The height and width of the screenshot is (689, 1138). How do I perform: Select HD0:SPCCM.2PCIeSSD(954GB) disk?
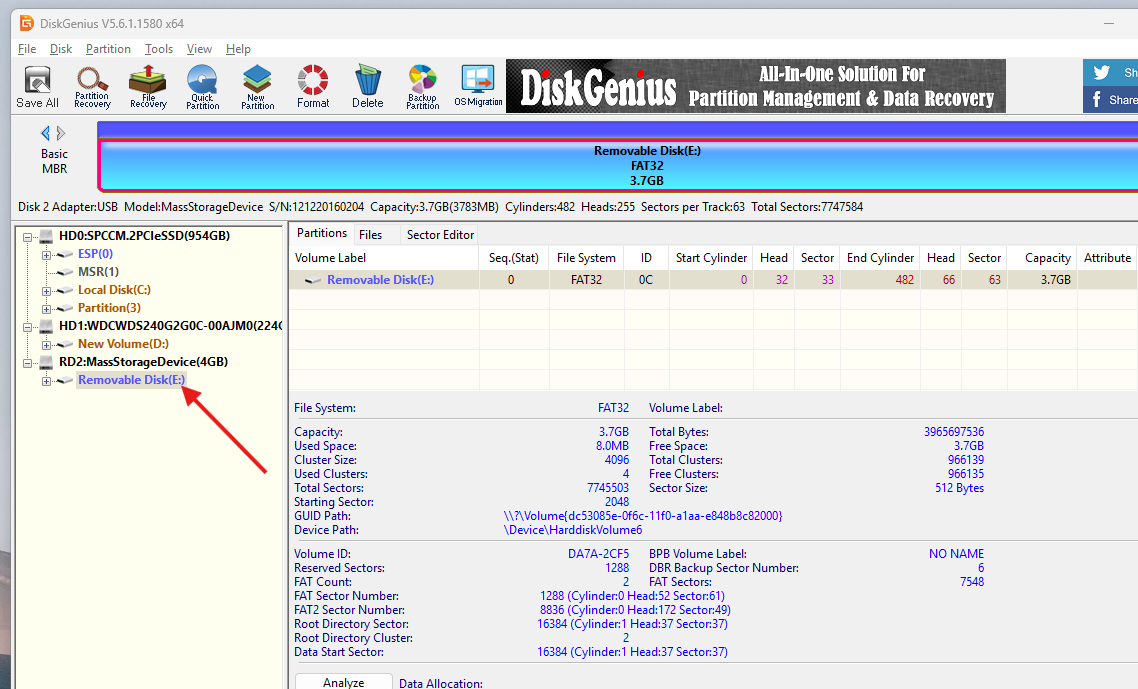[144, 235]
